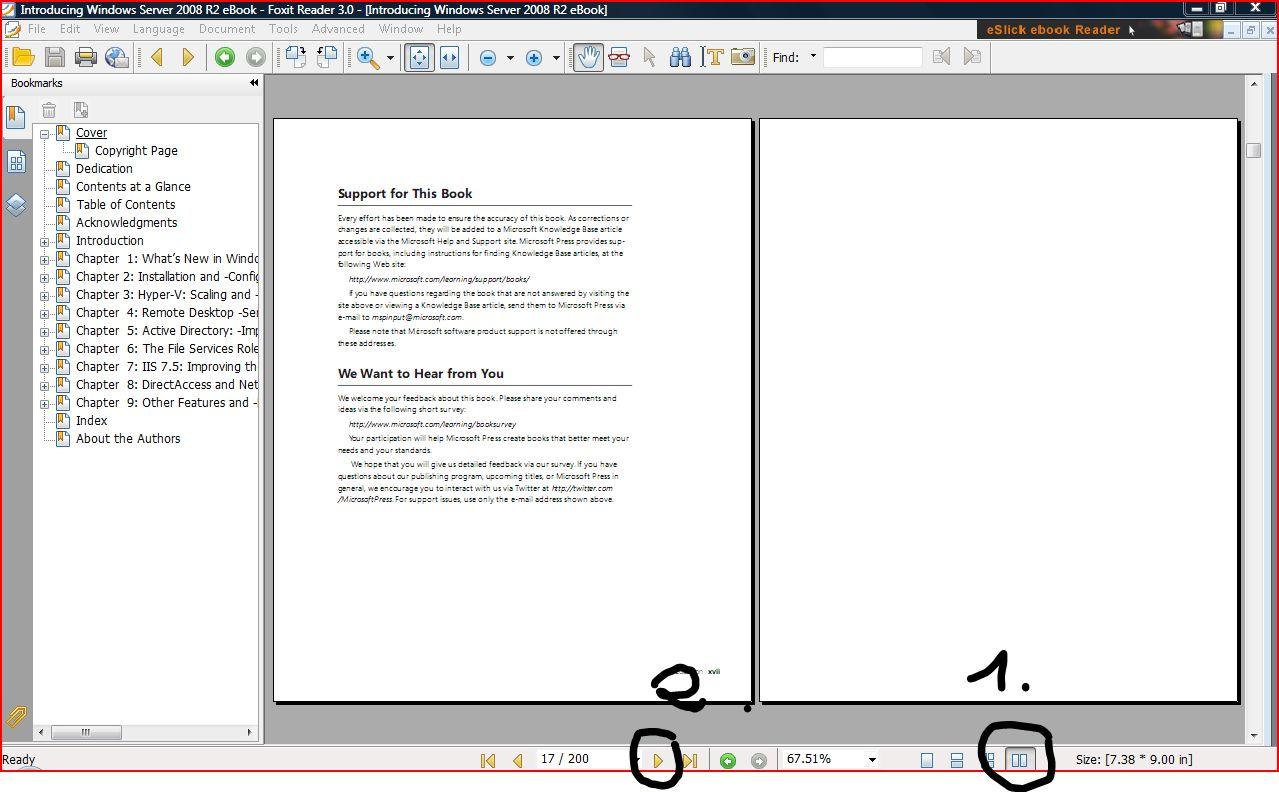
Task: Open dropdown arrow beside magnifier zoom tool
Action: (389, 58)
